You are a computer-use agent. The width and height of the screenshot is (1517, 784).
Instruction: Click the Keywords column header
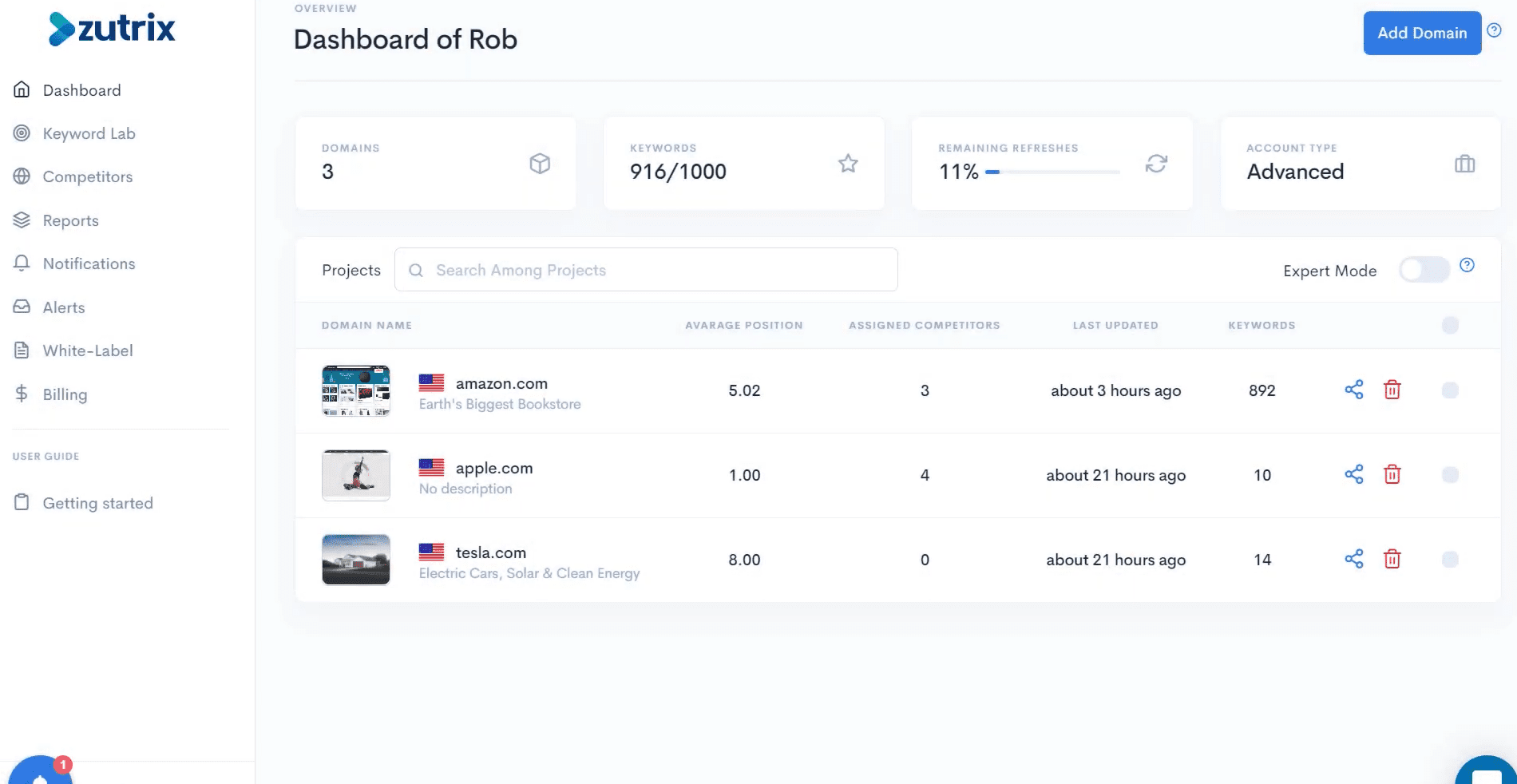(1262, 325)
